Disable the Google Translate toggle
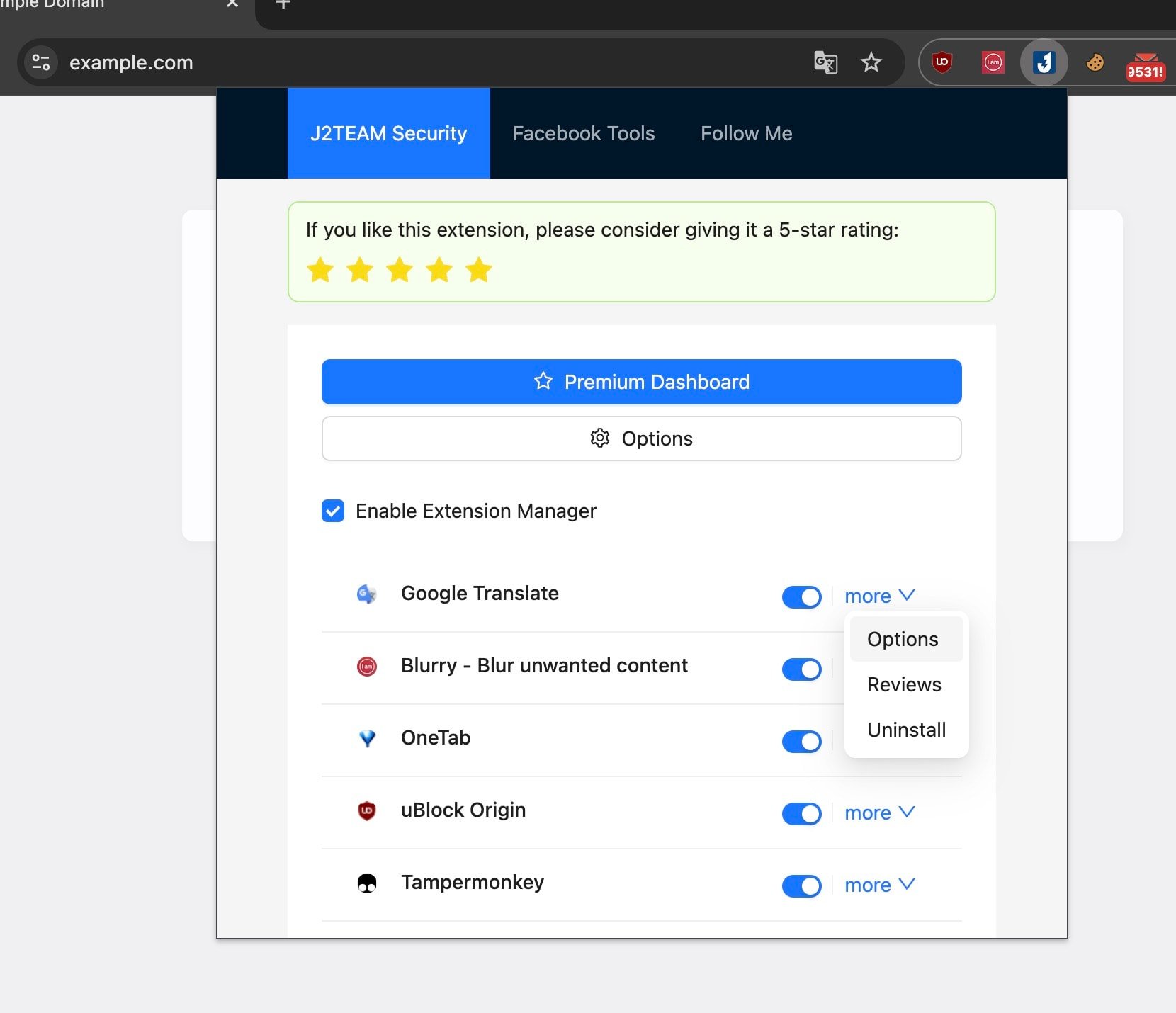Viewport: 1176px width, 1013px height. click(x=801, y=596)
